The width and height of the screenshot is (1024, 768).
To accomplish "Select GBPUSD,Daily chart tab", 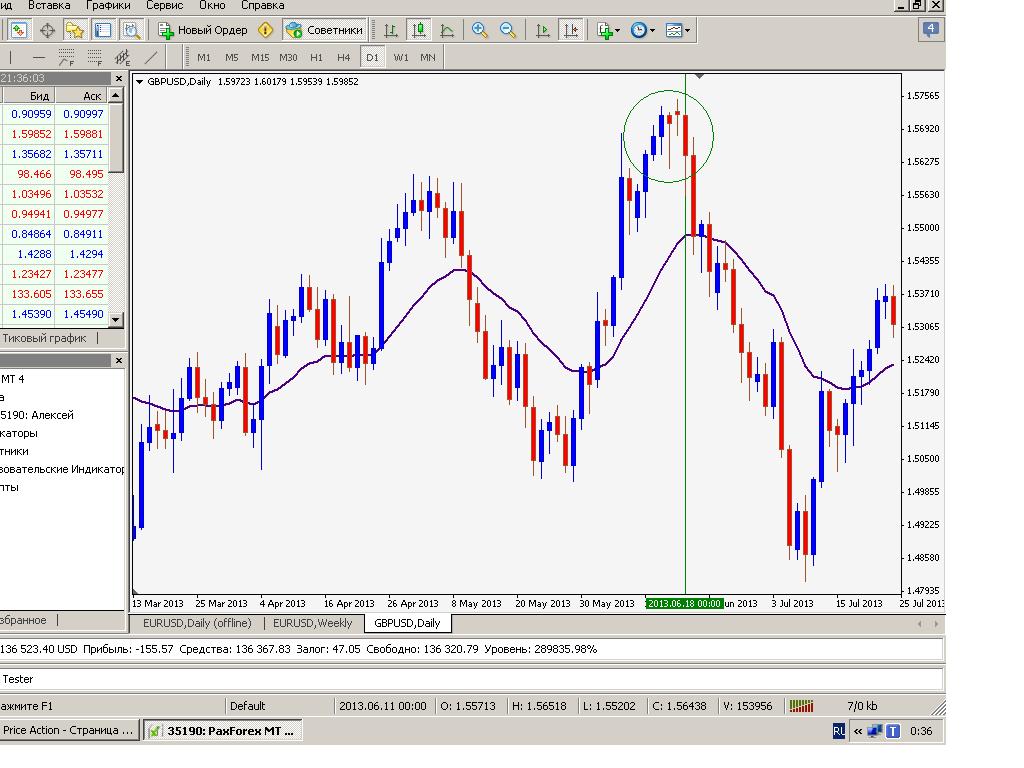I will tap(407, 623).
